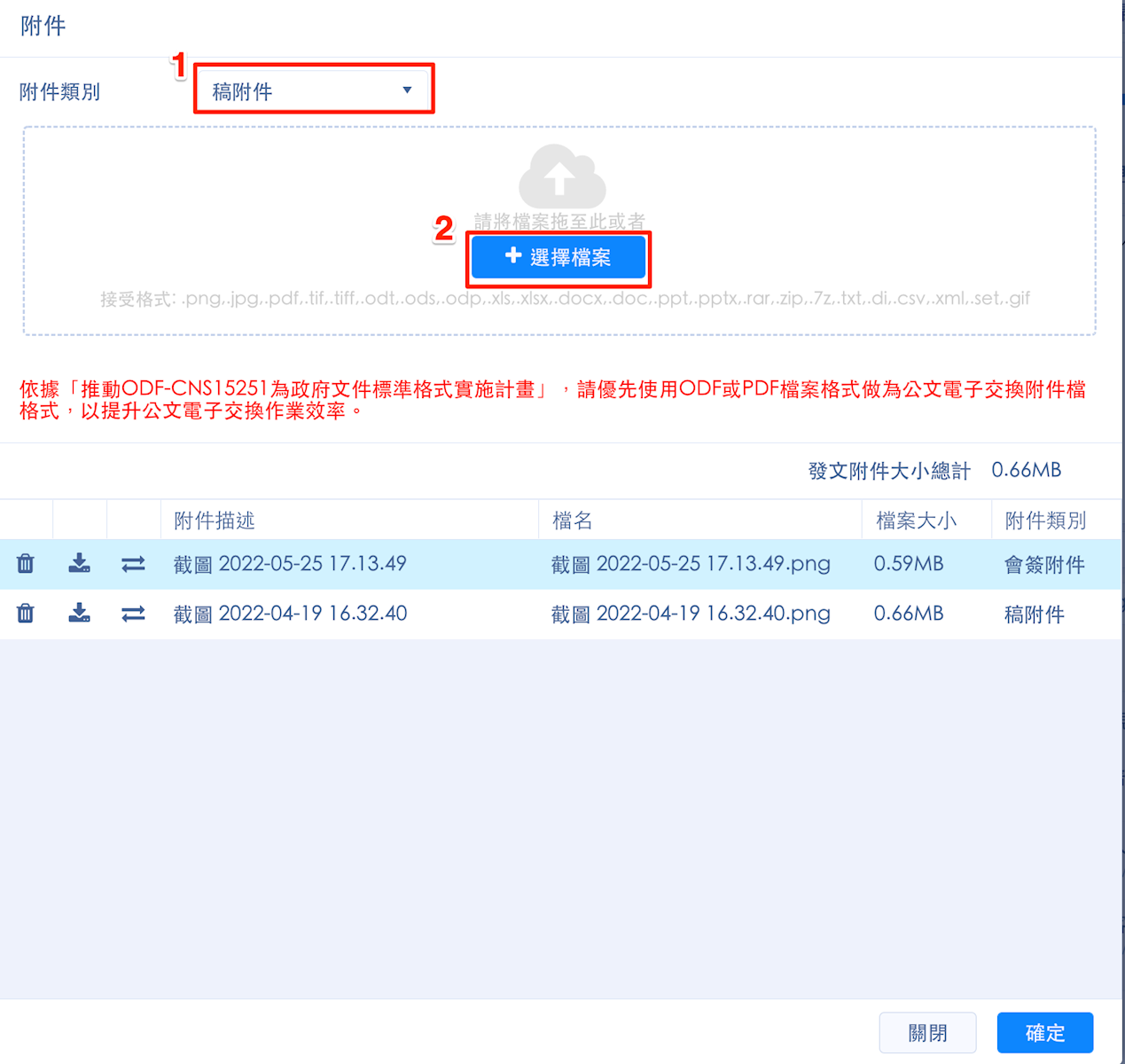Screen dimensions: 1125x1064
Task: Delete the 16.32.40 screenshot attachment
Action: [x=26, y=614]
